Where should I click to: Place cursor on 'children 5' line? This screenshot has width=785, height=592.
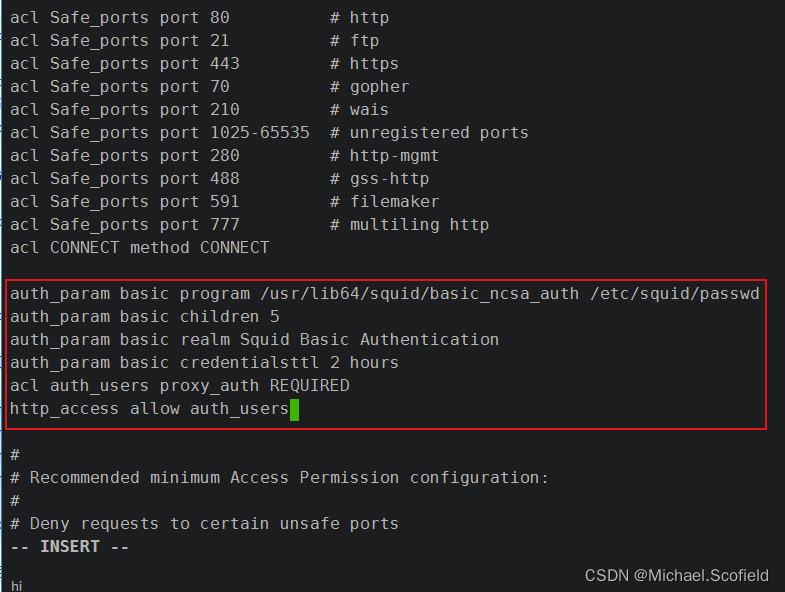229,317
